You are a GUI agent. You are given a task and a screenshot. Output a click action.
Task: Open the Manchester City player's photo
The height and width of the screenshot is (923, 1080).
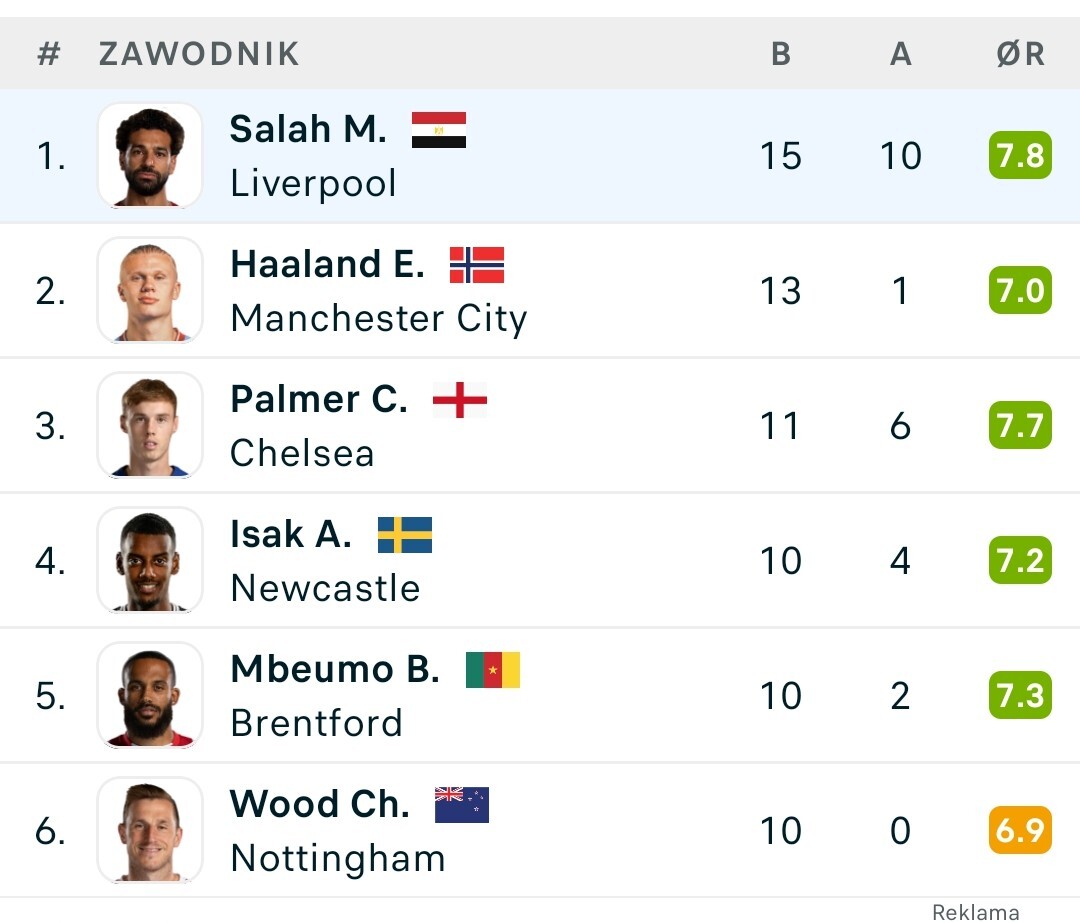(150, 291)
